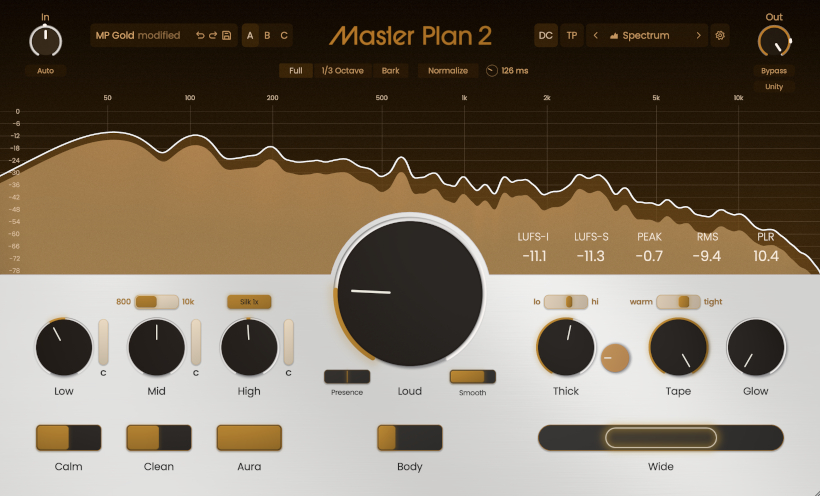Toggle the Silk 1x button above High
Image resolution: width=820 pixels, height=496 pixels.
coord(249,302)
